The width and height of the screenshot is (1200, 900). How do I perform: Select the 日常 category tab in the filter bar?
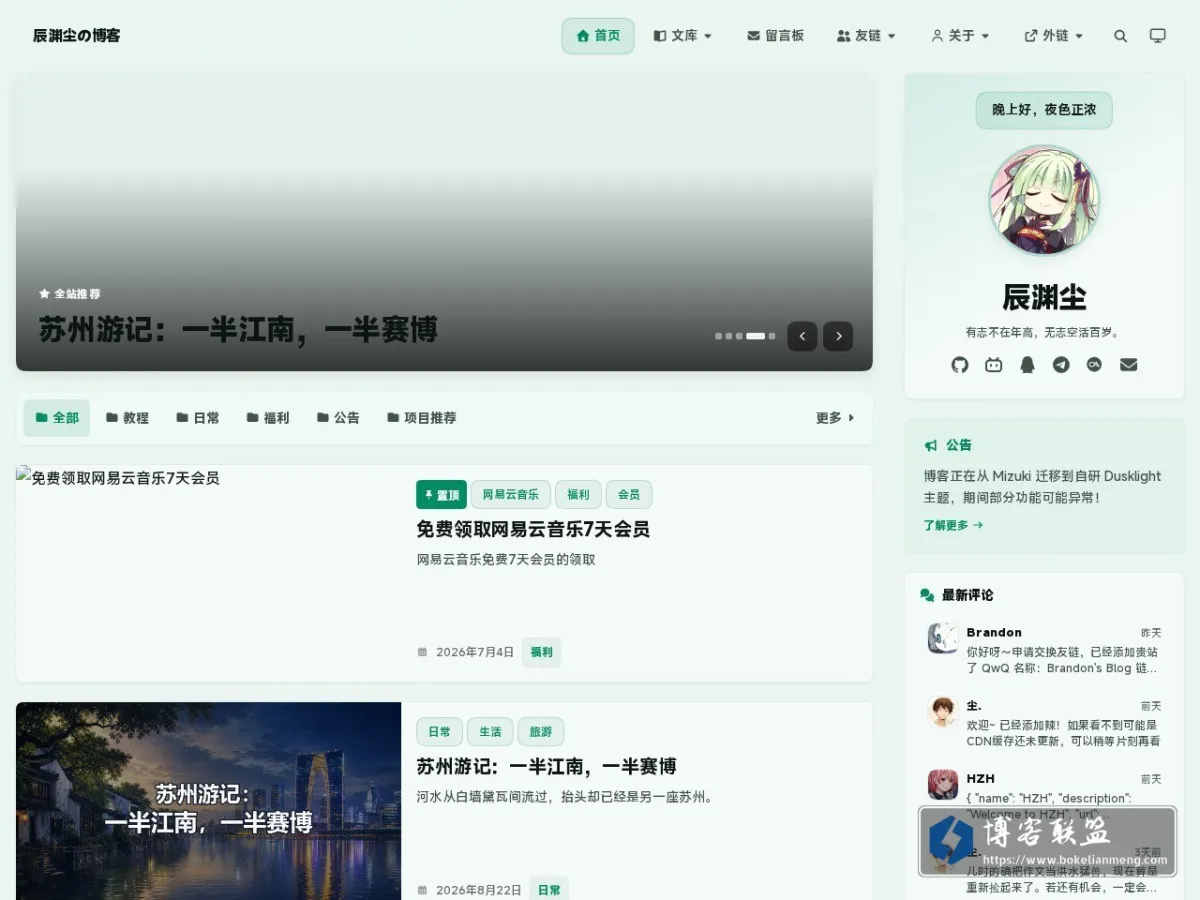[x=198, y=418]
